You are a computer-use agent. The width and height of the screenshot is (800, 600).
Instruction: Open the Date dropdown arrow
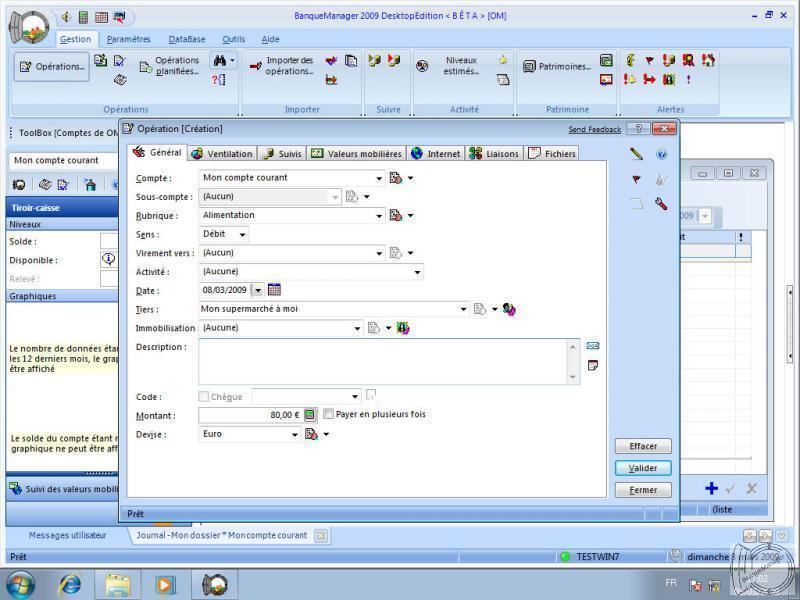point(258,290)
